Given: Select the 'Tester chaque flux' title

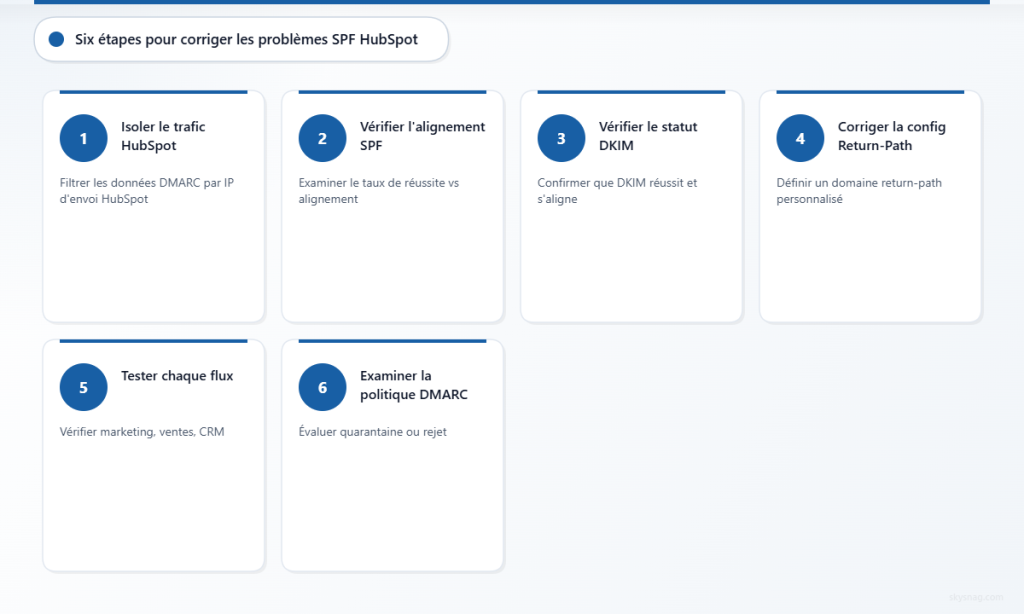Looking at the screenshot, I should tap(177, 376).
